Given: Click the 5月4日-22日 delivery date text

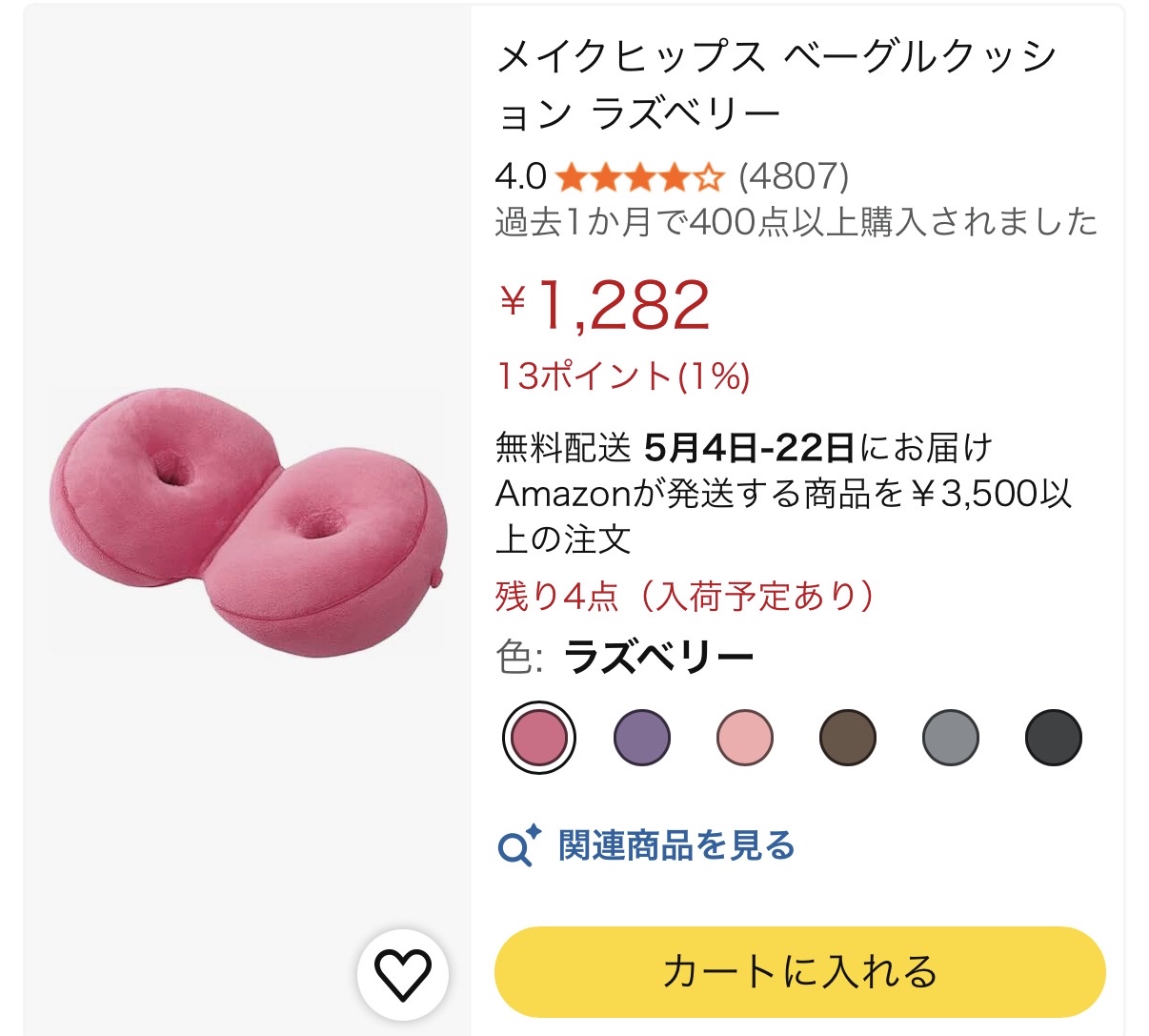Looking at the screenshot, I should 749,446.
